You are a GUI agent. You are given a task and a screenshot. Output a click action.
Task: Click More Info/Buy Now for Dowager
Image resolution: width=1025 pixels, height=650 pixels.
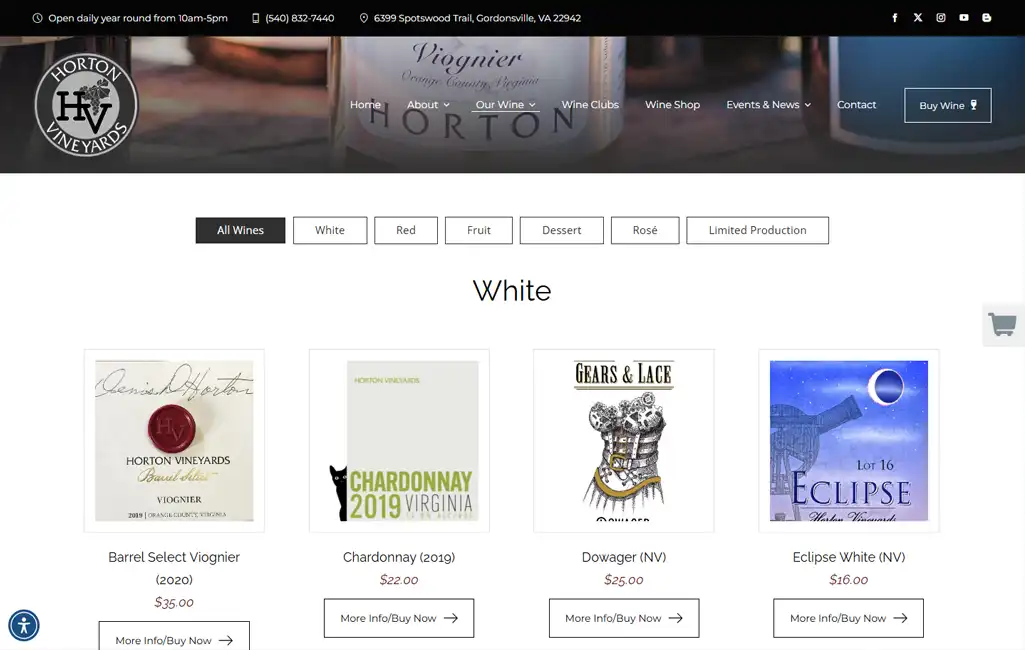(624, 618)
